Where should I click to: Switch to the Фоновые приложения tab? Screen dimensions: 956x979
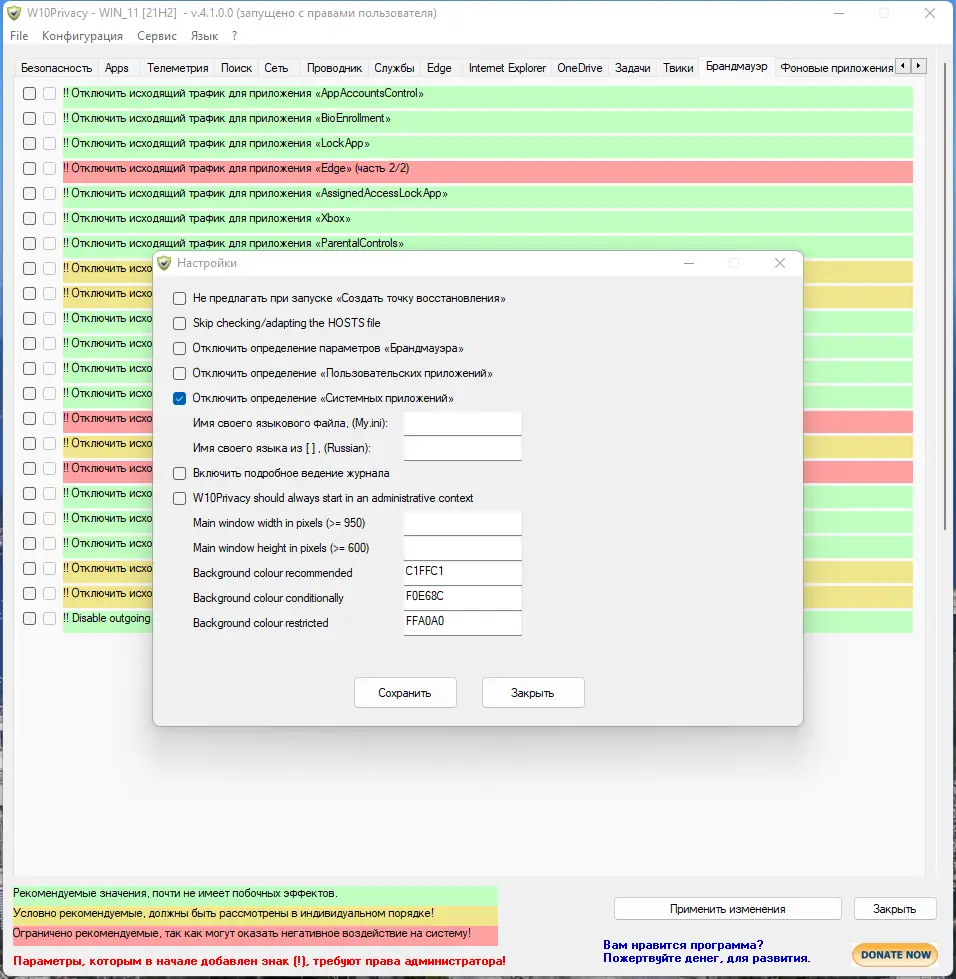836,68
